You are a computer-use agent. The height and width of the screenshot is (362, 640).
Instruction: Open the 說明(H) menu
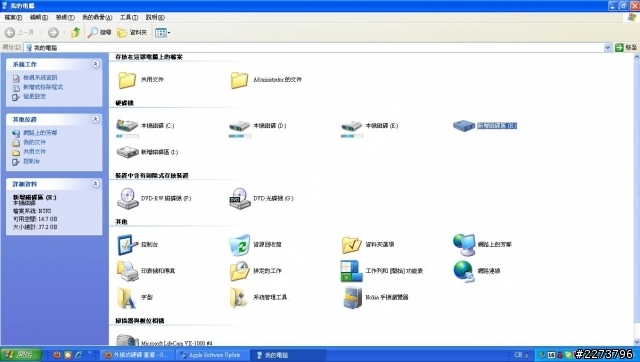tap(155, 17)
